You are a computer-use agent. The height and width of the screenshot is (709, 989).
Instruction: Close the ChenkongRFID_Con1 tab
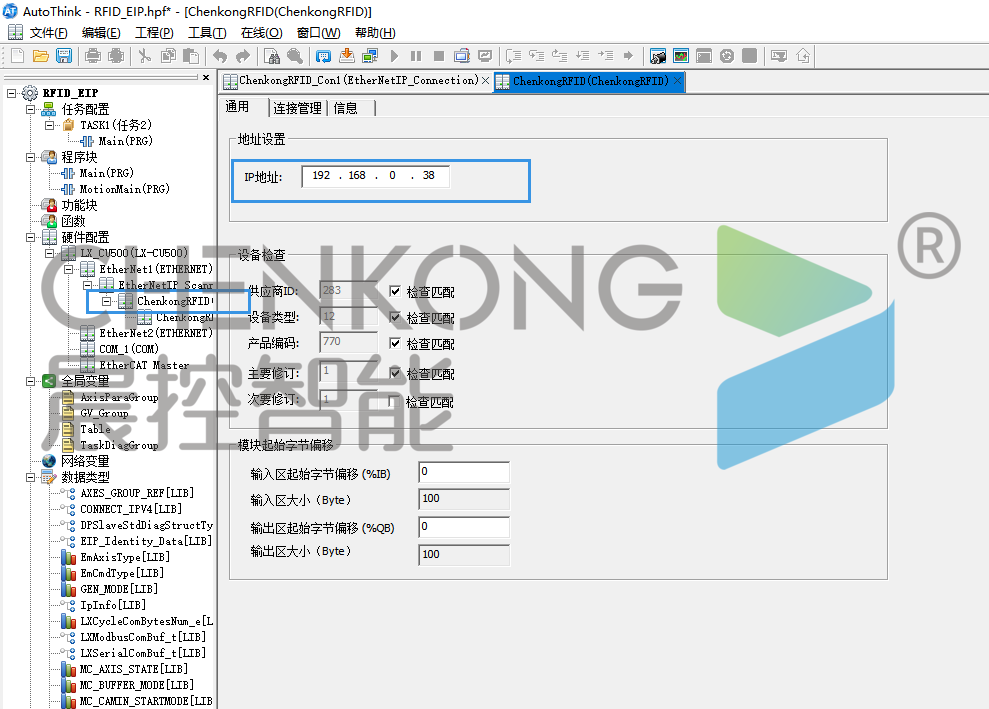[x=485, y=81]
